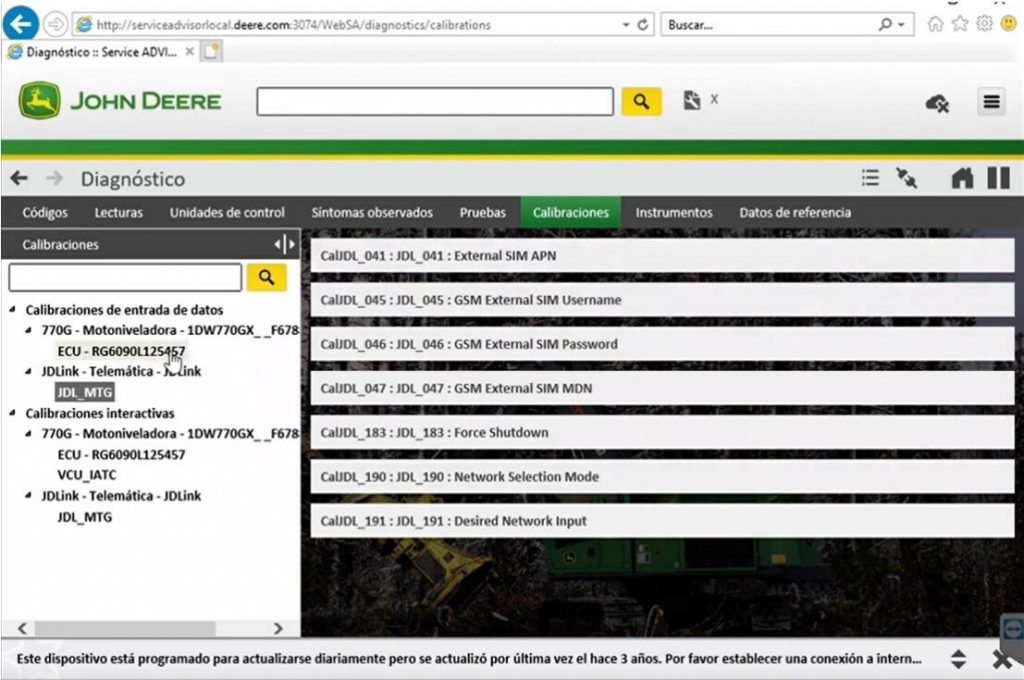This screenshot has width=1024, height=680.
Task: Click the pause icon in the top toolbar
Action: click(x=997, y=177)
